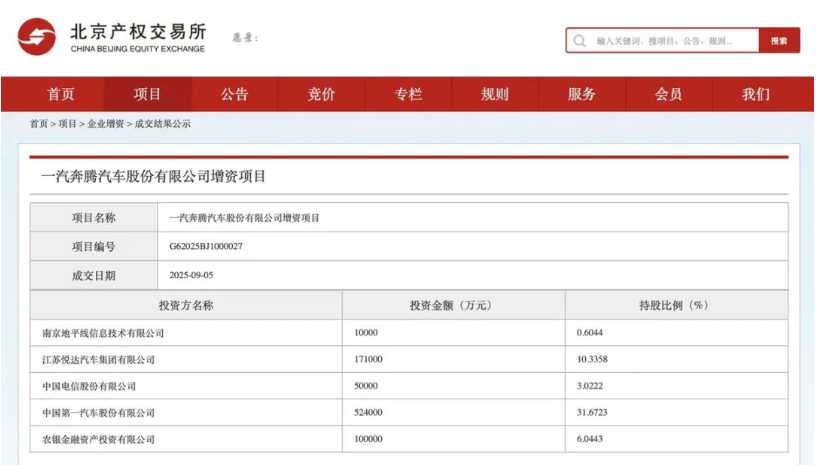Click the 项目编号 label cell
The height and width of the screenshot is (465, 816).
94,247
